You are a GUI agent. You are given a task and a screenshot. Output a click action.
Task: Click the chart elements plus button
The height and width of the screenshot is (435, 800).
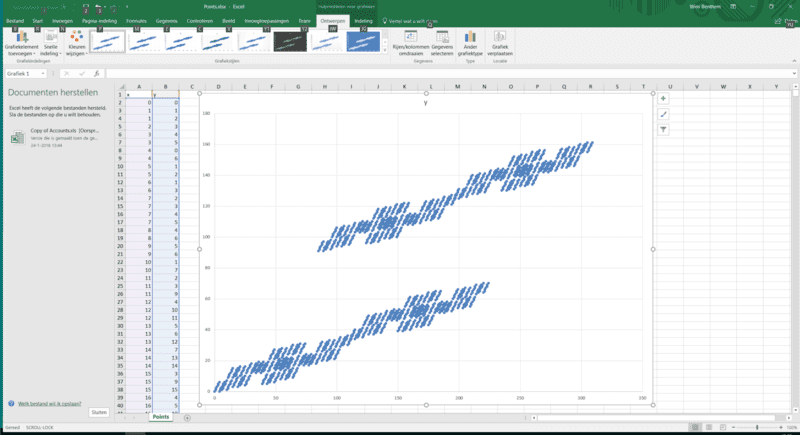[663, 99]
